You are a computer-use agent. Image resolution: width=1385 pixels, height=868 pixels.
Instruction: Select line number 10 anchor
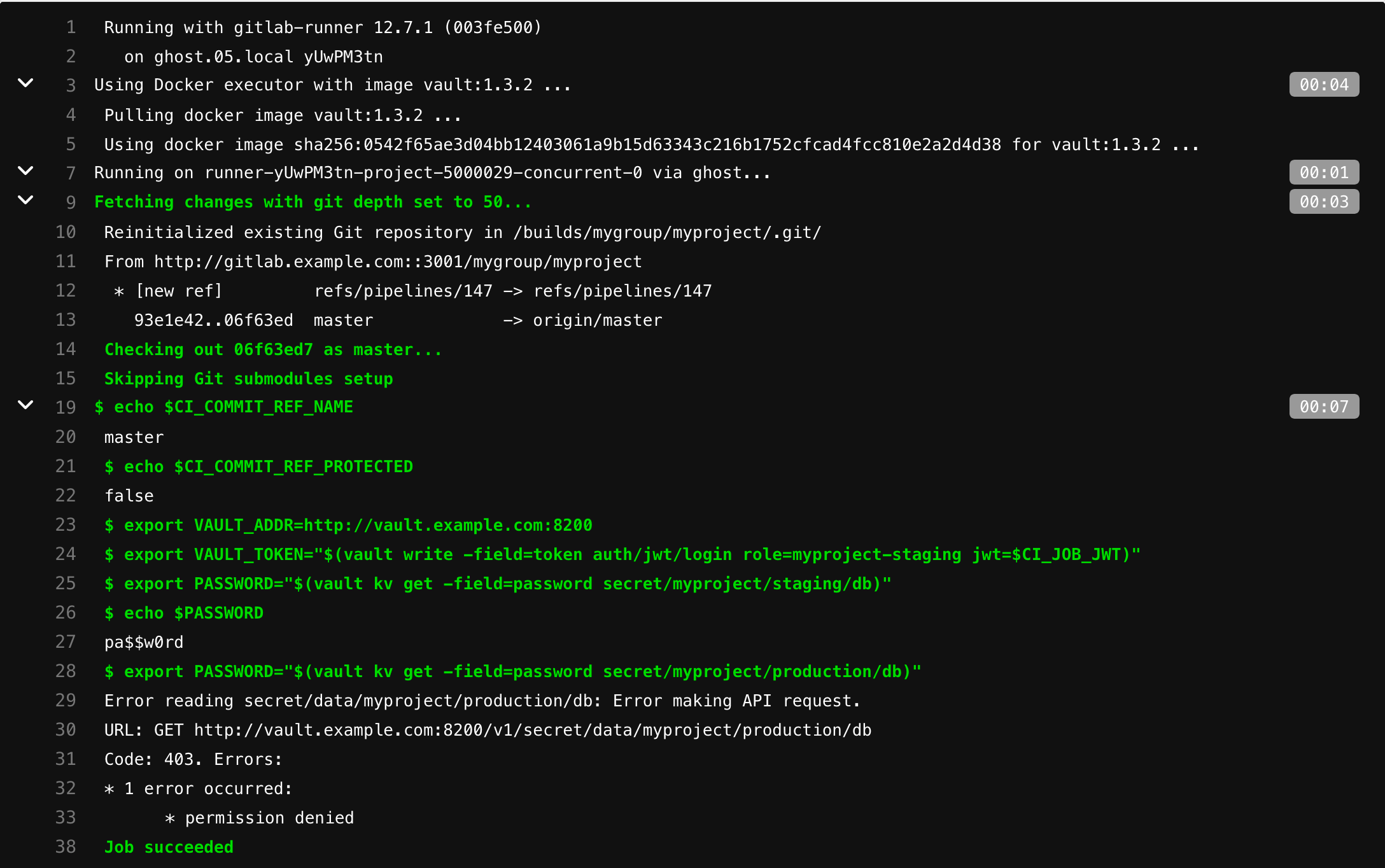(66, 232)
